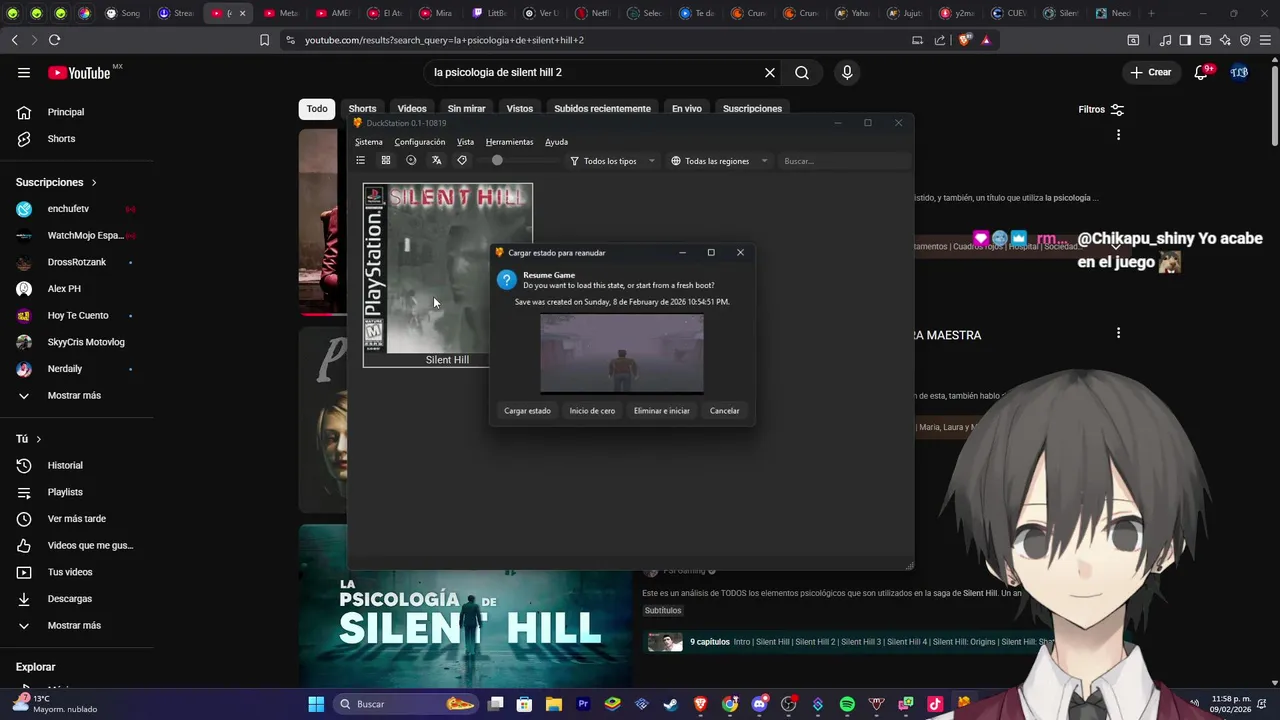1280x720 pixels.
Task: Expand the Tú section chevron
Action: click(39, 439)
